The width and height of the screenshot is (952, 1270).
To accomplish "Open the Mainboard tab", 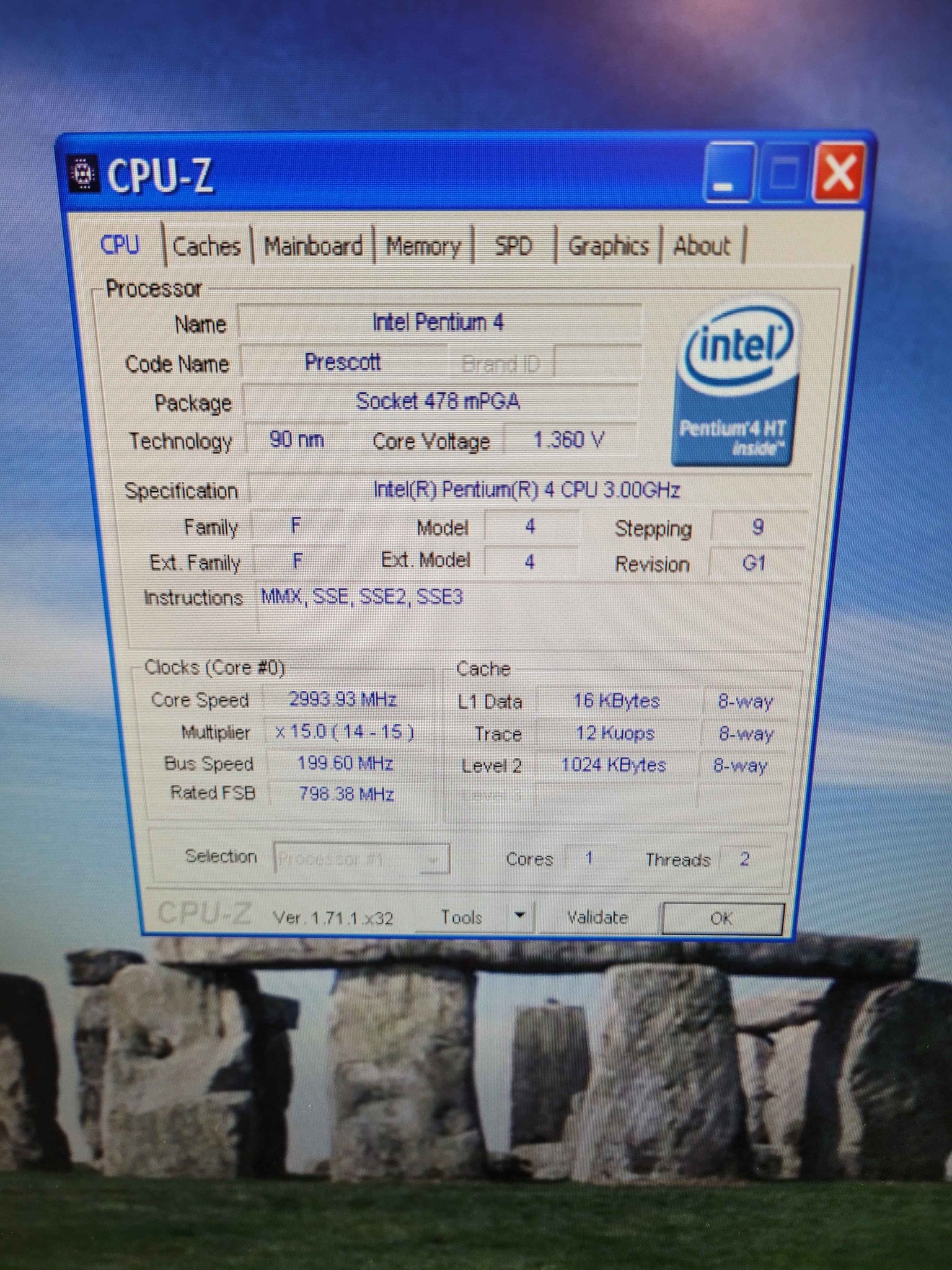I will (x=313, y=246).
